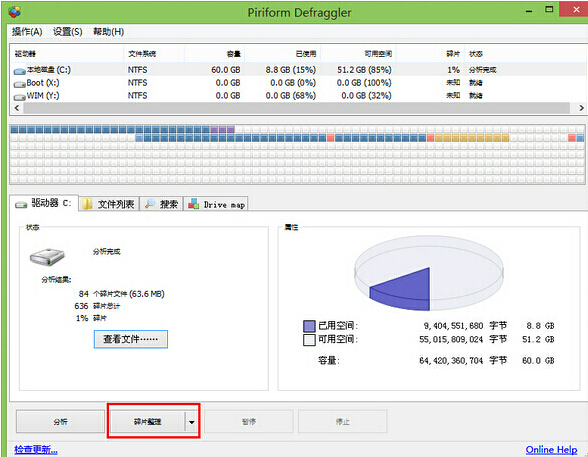Click the orange block group in drive map

(472, 138)
